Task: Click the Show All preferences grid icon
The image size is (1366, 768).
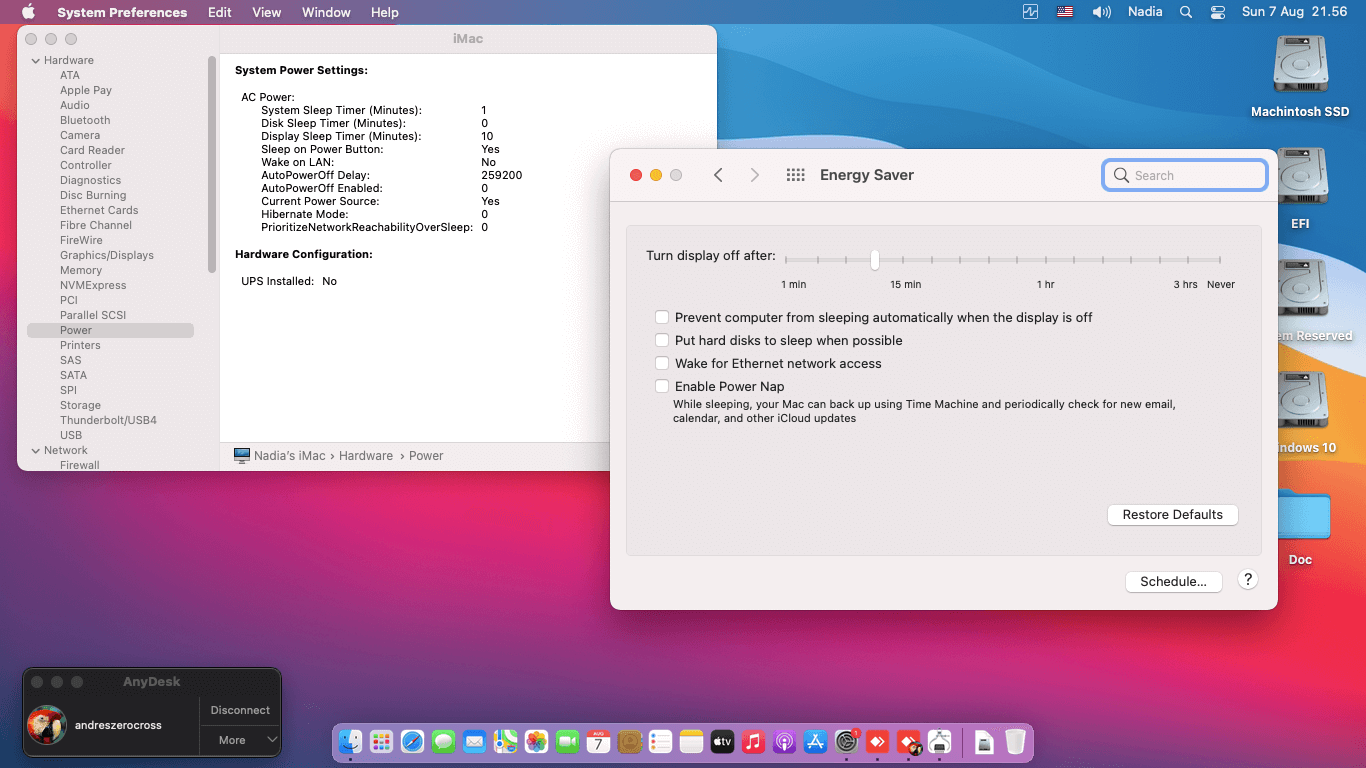Action: pyautogui.click(x=795, y=175)
